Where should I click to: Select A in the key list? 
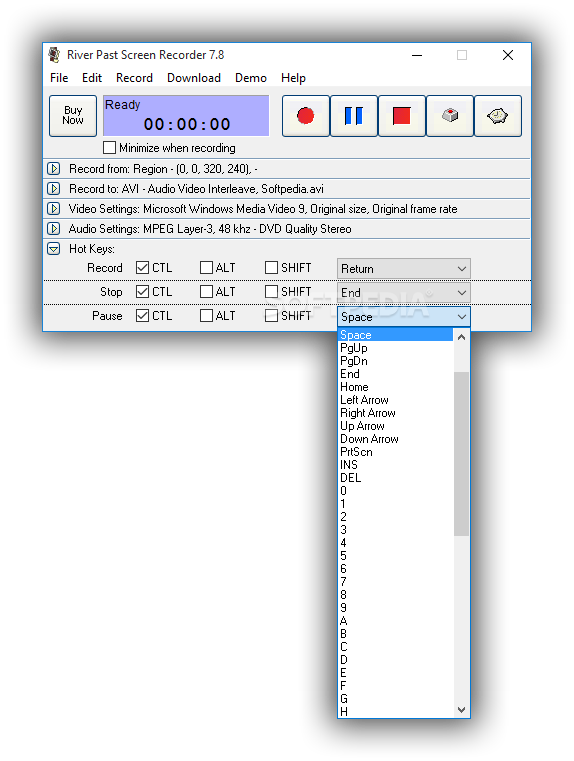click(x=395, y=621)
